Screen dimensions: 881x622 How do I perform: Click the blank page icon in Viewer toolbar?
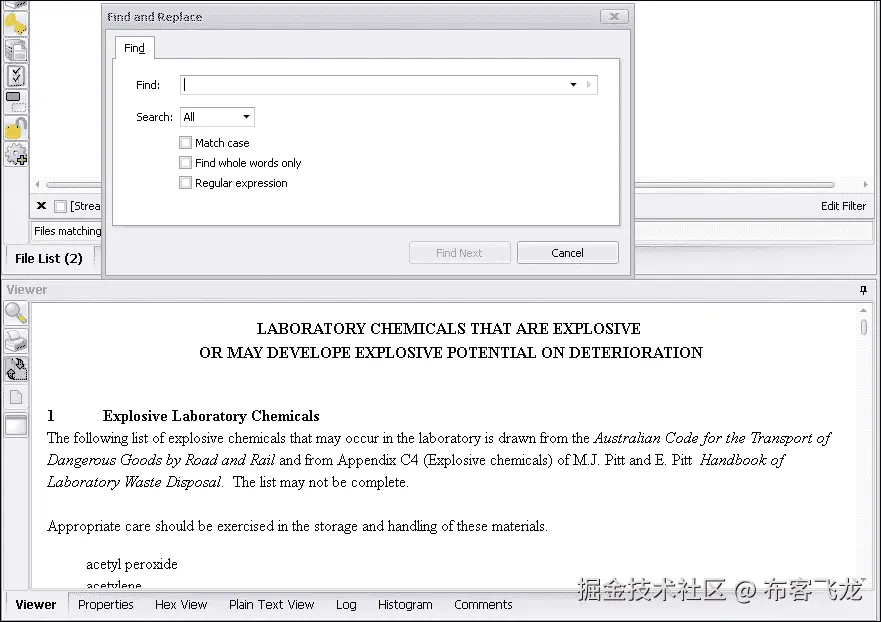[x=16, y=397]
